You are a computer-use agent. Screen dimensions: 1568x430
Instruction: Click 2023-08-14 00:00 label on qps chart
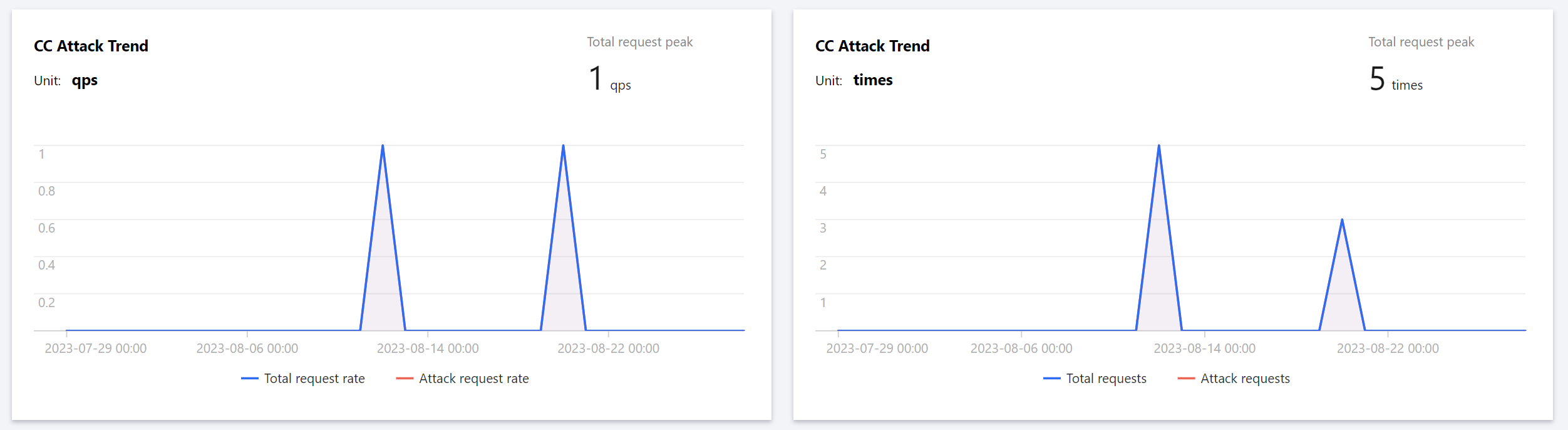coord(428,349)
